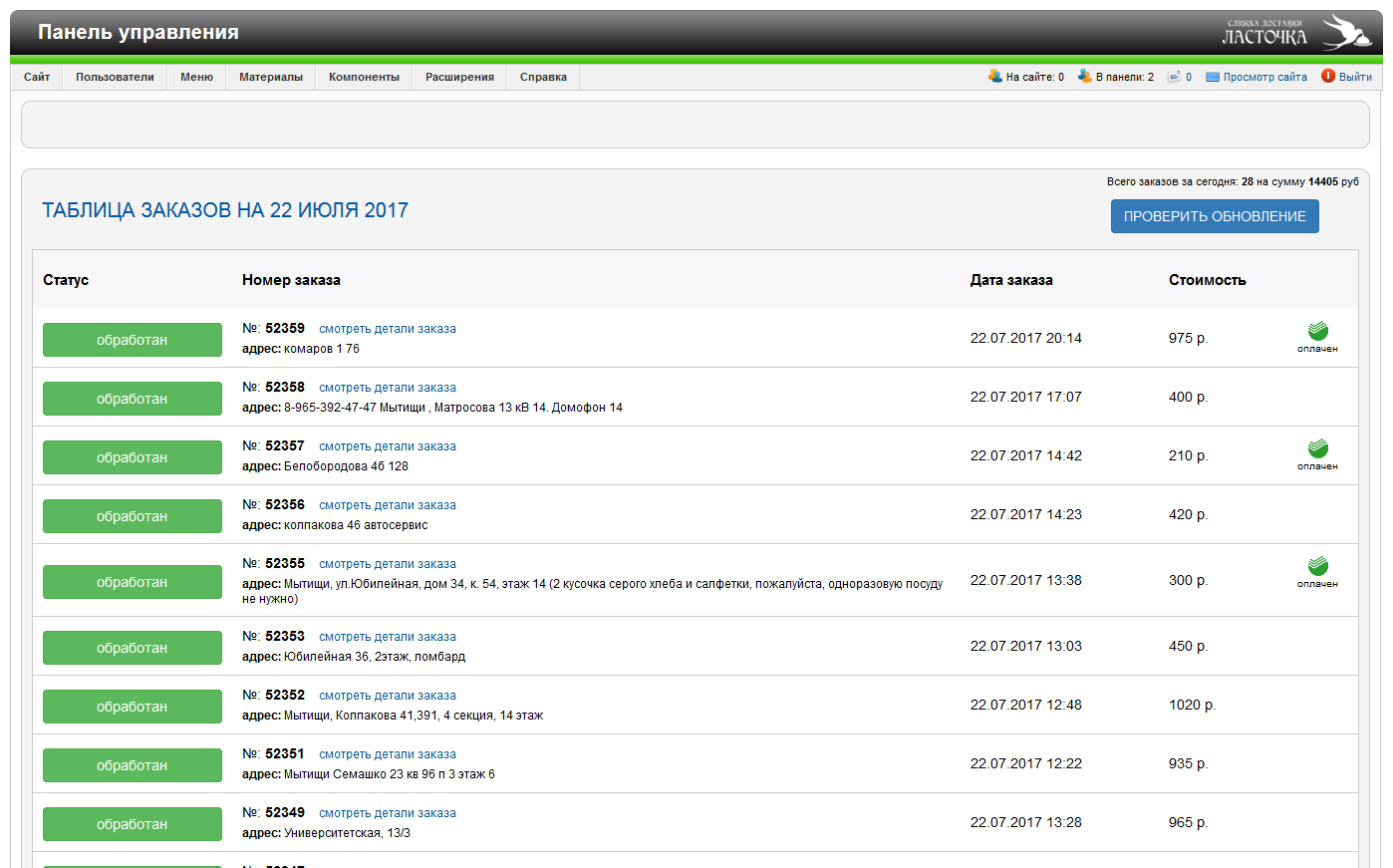Image resolution: width=1393 pixels, height=868 pixels.
Task: Expand the Расширения menu
Action: [x=459, y=77]
